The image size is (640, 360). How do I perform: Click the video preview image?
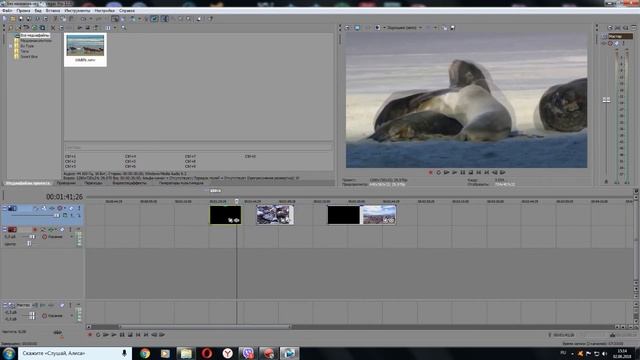pyautogui.click(x=467, y=100)
